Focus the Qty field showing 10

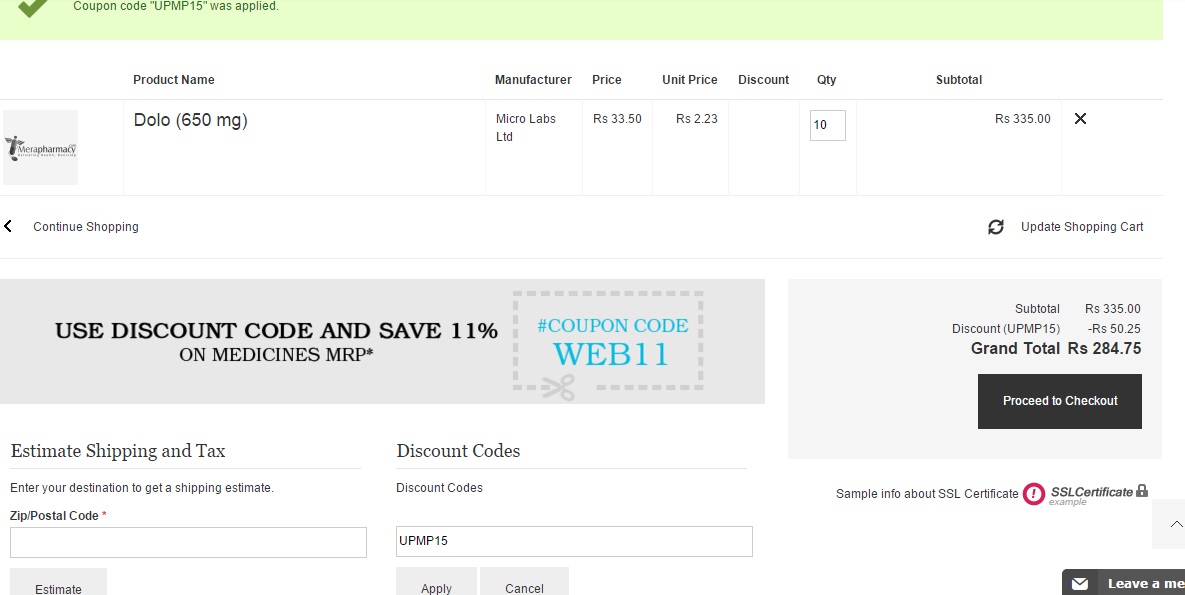coord(827,126)
